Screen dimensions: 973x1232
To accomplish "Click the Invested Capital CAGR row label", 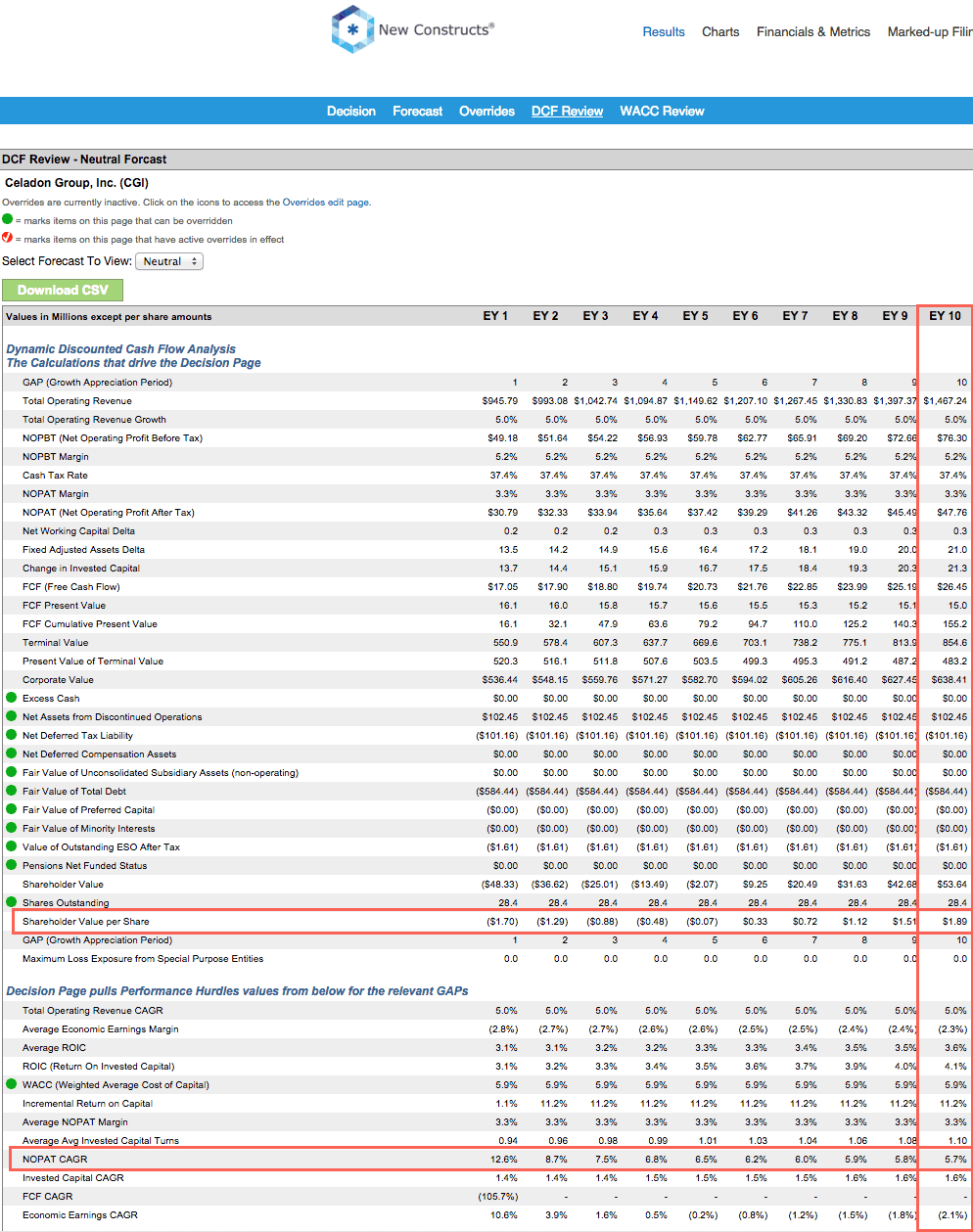I will 73,1178.
